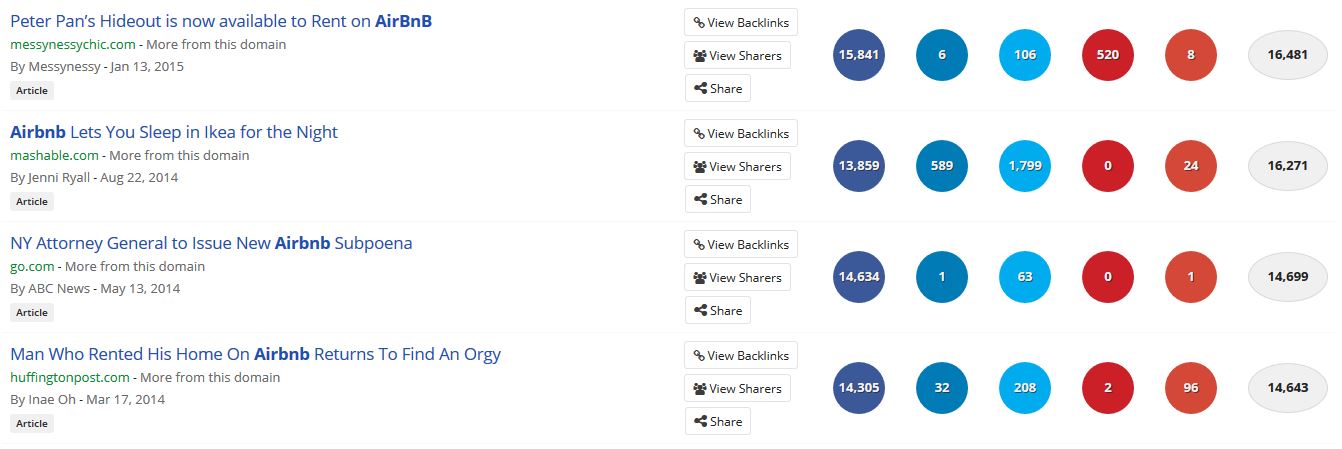Click the Article tag under the Messynessy byline
The image size is (1342, 449).
32,90
